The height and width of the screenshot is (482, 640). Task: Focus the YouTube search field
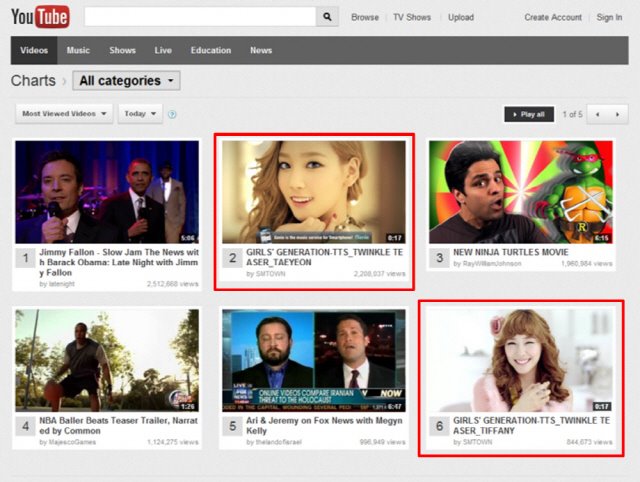(200, 17)
